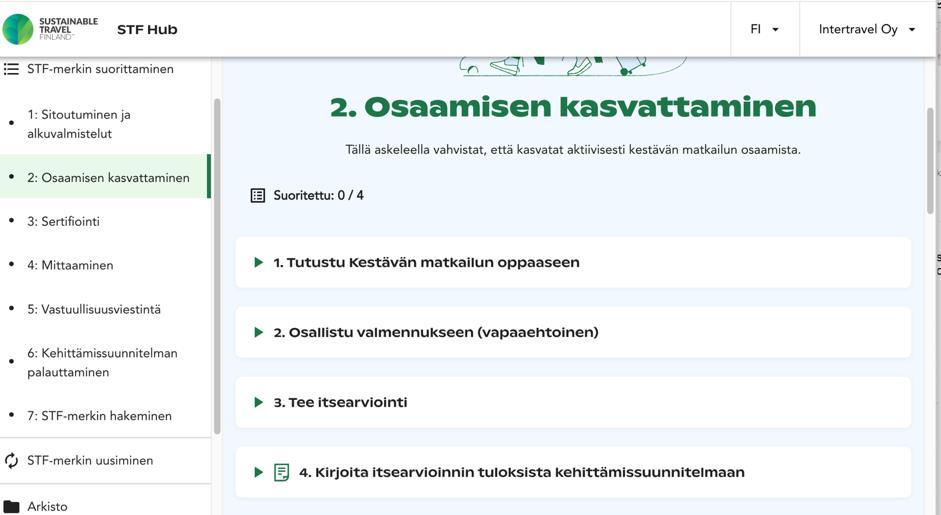Click the document icon in task 4
The width and height of the screenshot is (941, 515).
(x=281, y=472)
